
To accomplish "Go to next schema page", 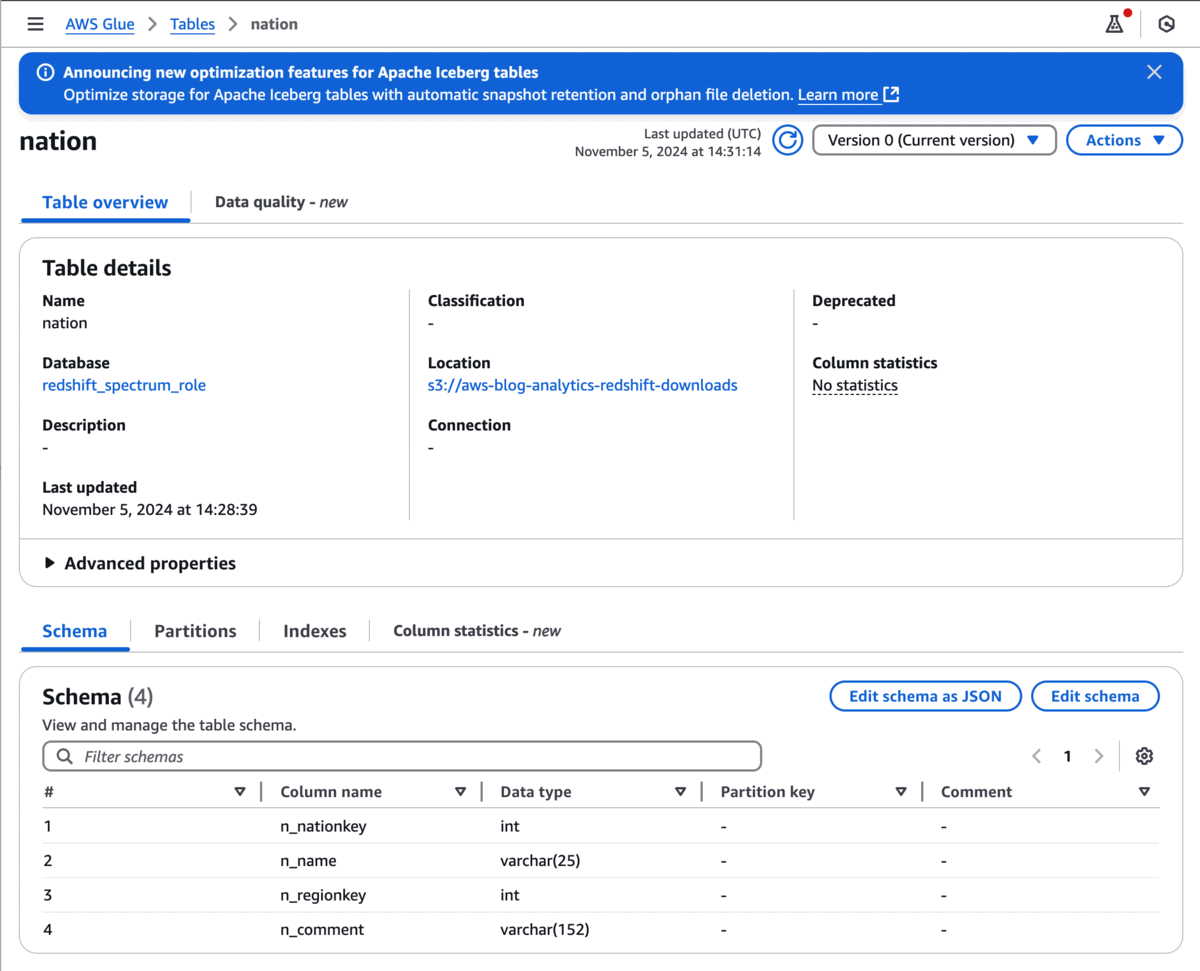I will 1098,756.
